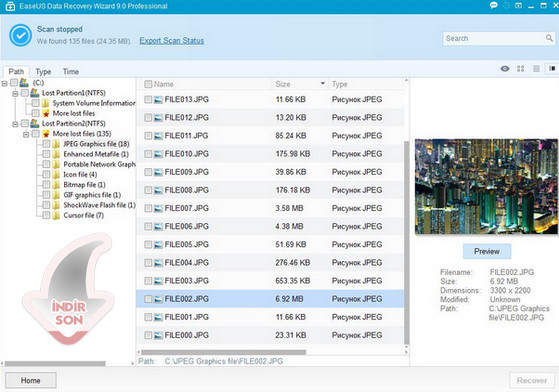
Task: Switch to the Time tab
Action: pyautogui.click(x=71, y=72)
